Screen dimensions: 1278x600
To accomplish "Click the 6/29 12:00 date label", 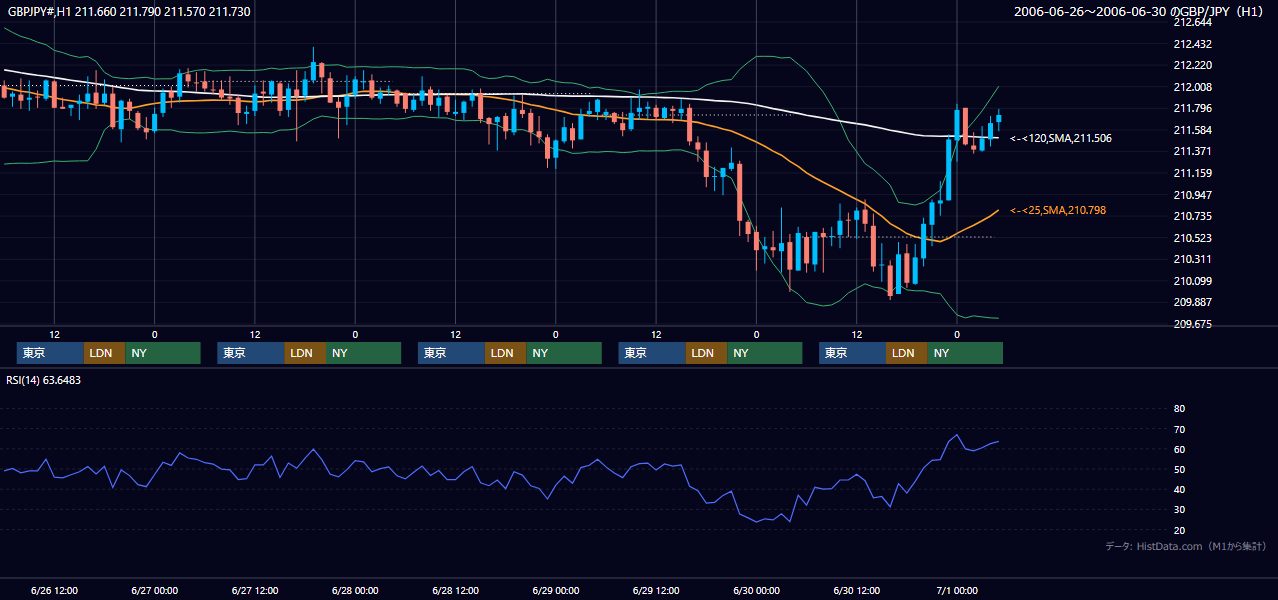I will click(x=656, y=590).
